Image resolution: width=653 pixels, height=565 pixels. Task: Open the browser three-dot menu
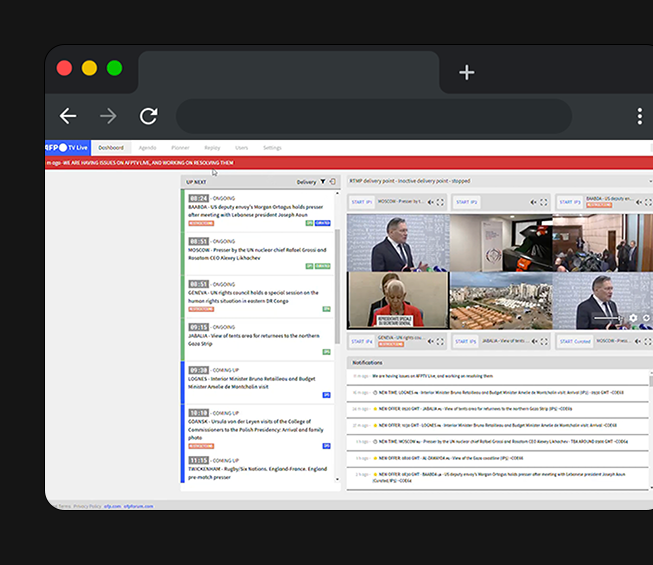(639, 116)
